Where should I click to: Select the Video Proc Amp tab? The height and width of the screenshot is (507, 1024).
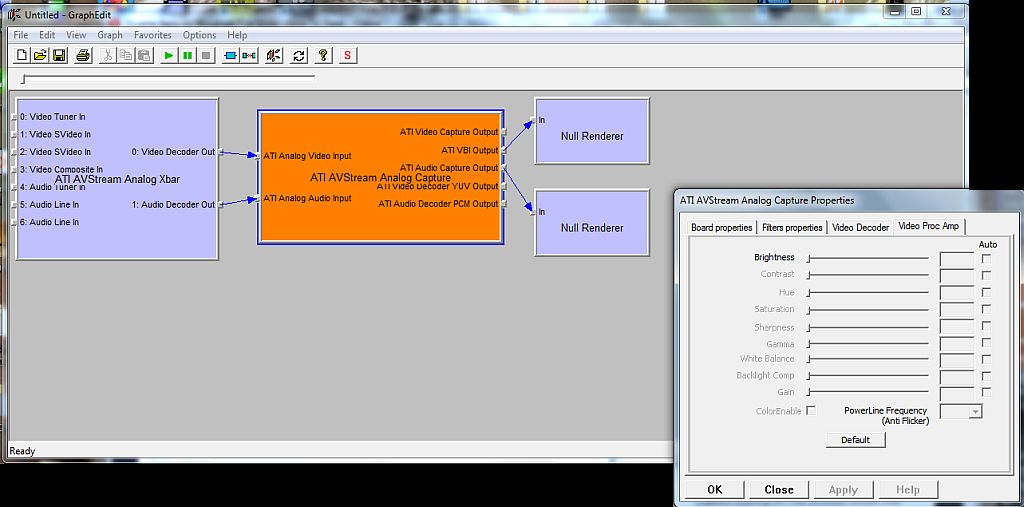[929, 225]
